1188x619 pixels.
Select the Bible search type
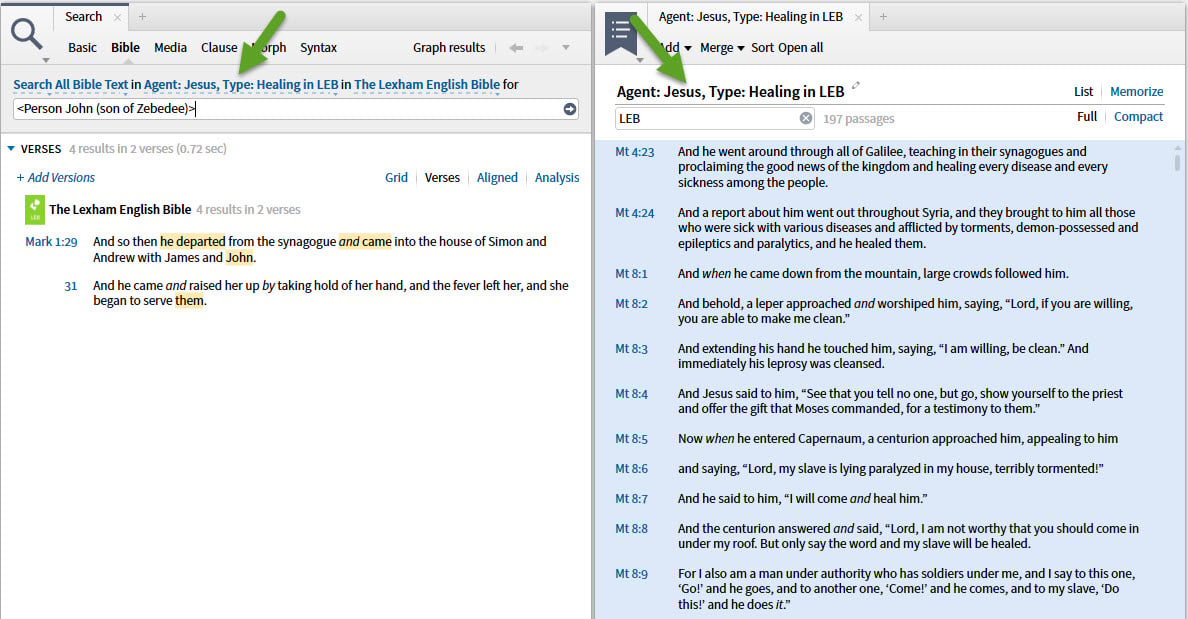pyautogui.click(x=125, y=48)
